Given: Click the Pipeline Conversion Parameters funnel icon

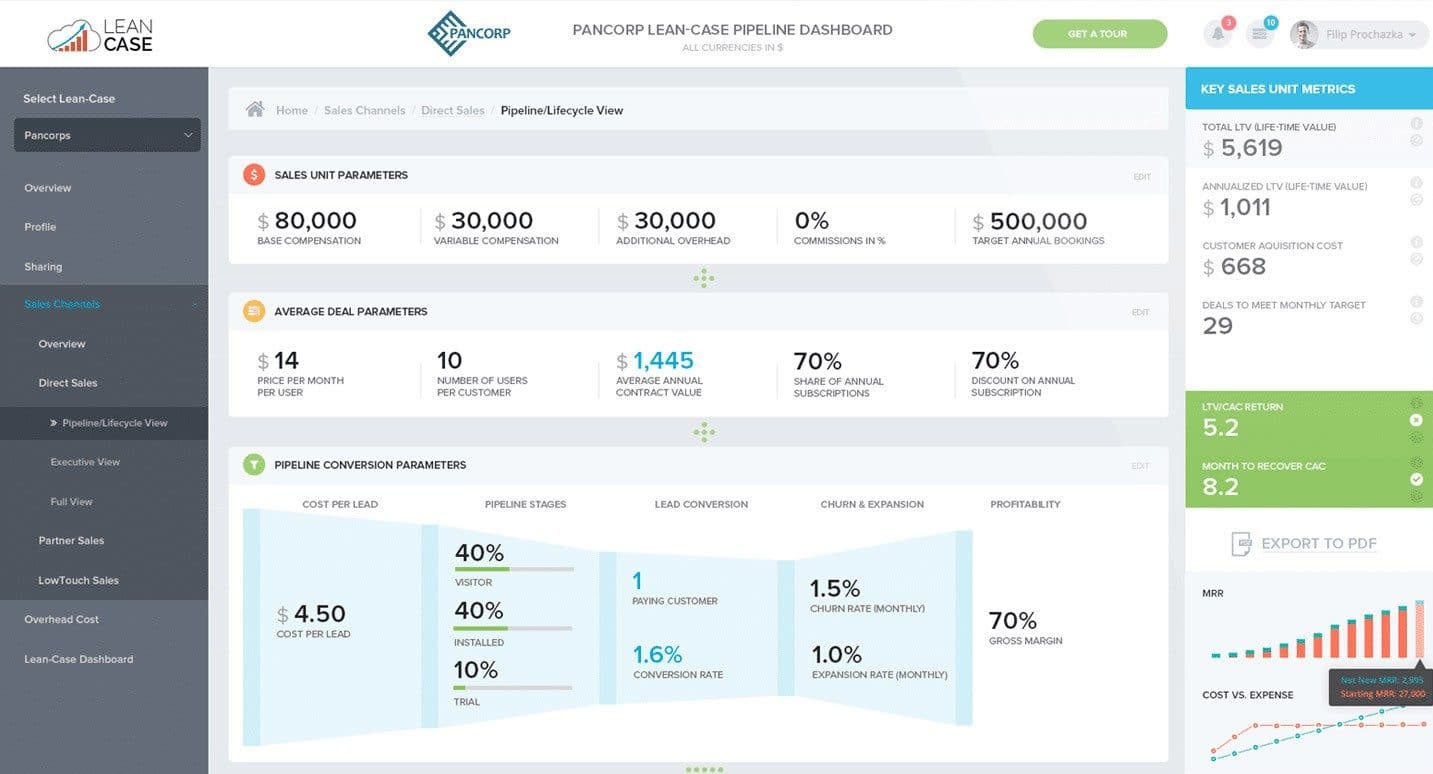Looking at the screenshot, I should 253,464.
